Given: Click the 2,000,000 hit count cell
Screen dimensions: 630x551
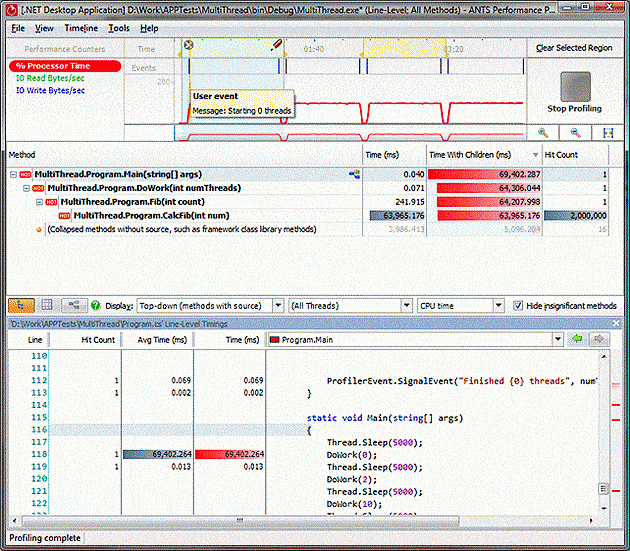Looking at the screenshot, I should [x=576, y=216].
